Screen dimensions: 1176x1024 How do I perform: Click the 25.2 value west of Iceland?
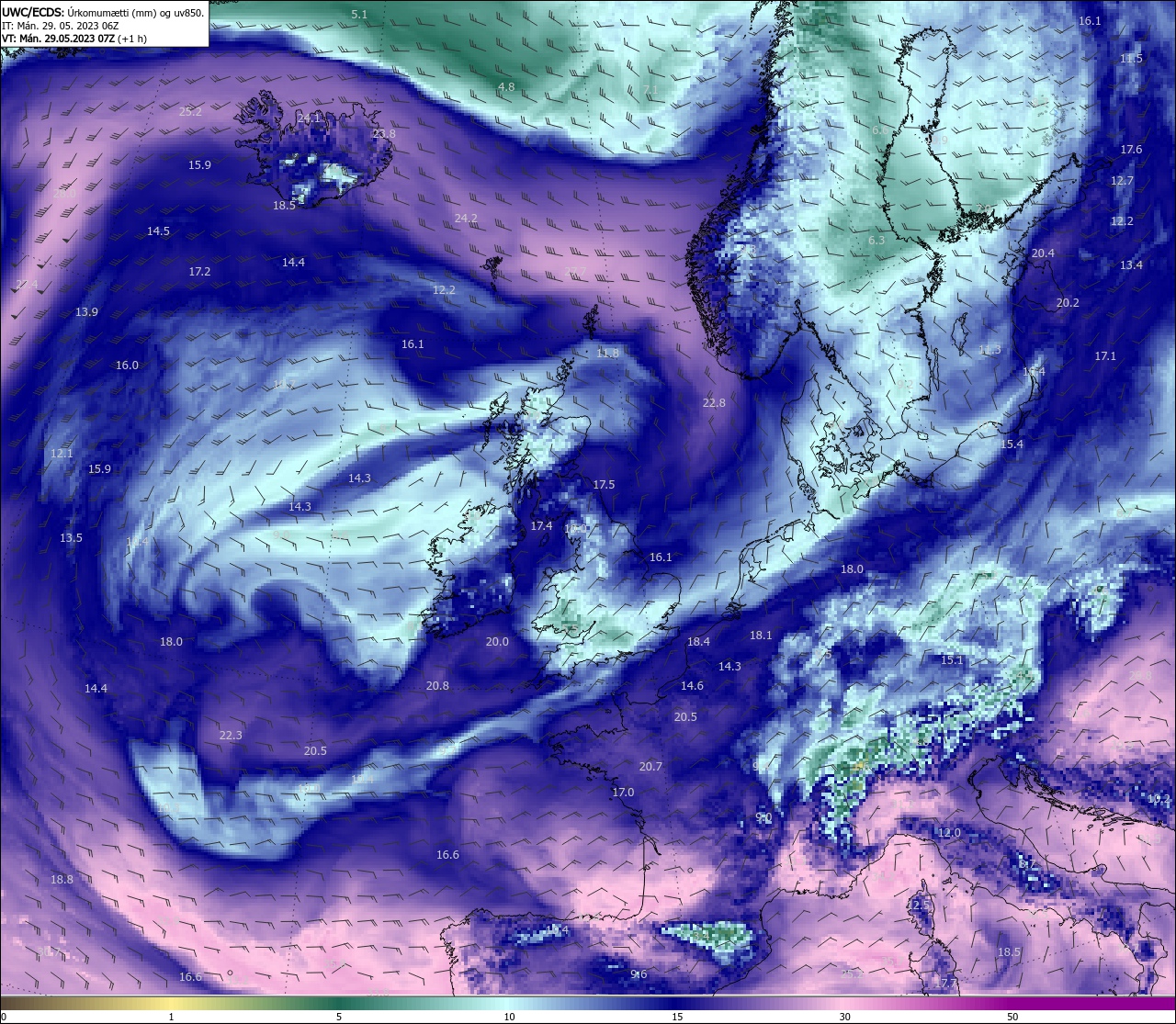tap(190, 112)
